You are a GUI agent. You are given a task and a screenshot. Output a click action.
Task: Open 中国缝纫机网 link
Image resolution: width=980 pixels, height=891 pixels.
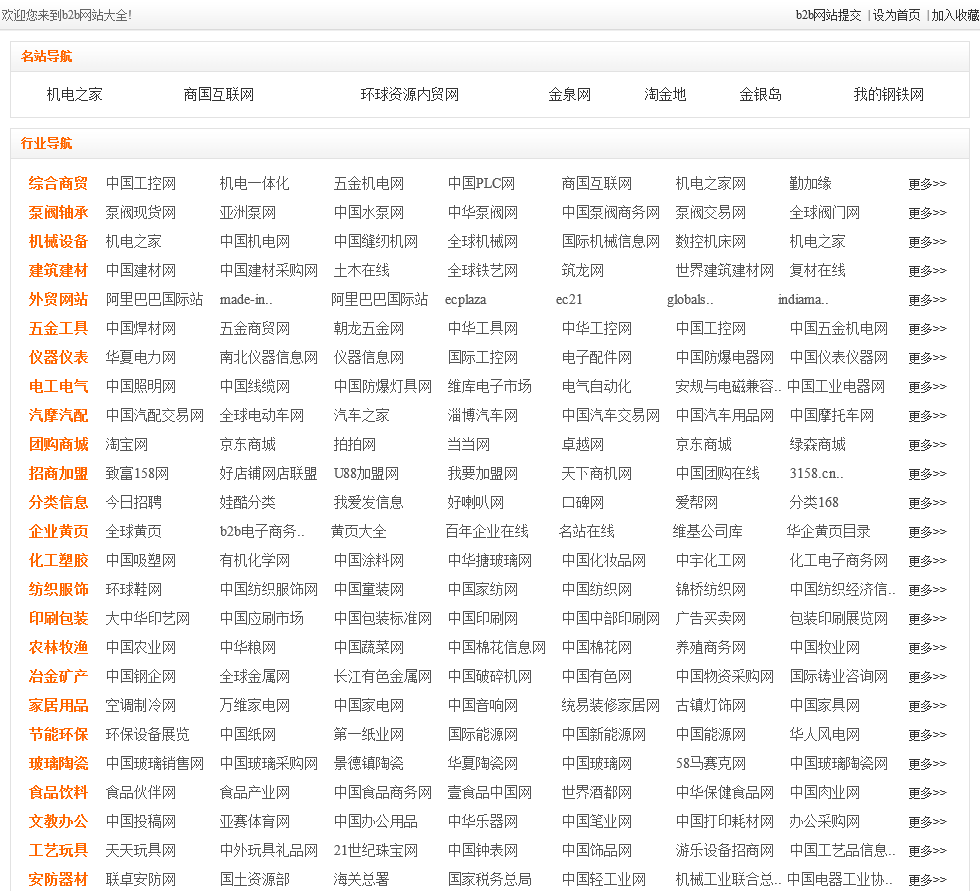376,241
